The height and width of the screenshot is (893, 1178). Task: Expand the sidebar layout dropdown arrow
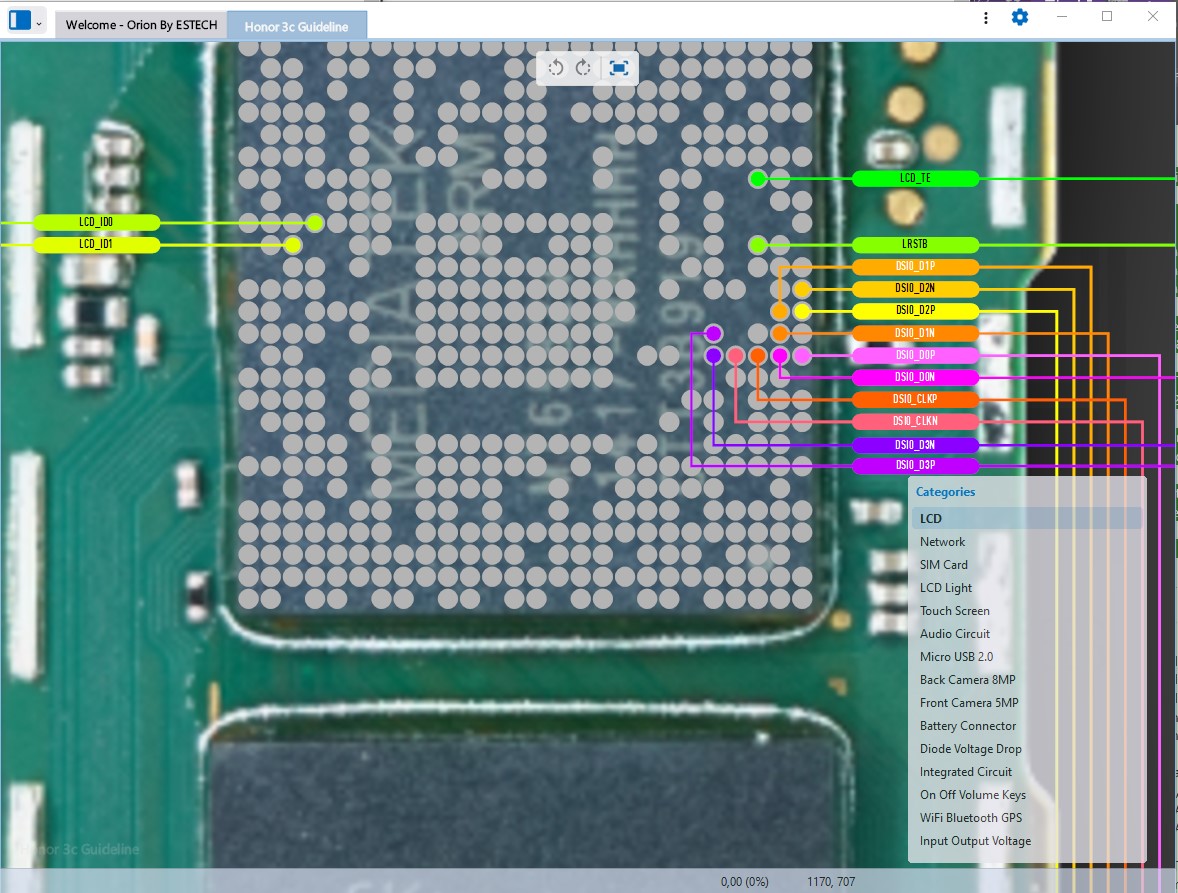point(39,24)
